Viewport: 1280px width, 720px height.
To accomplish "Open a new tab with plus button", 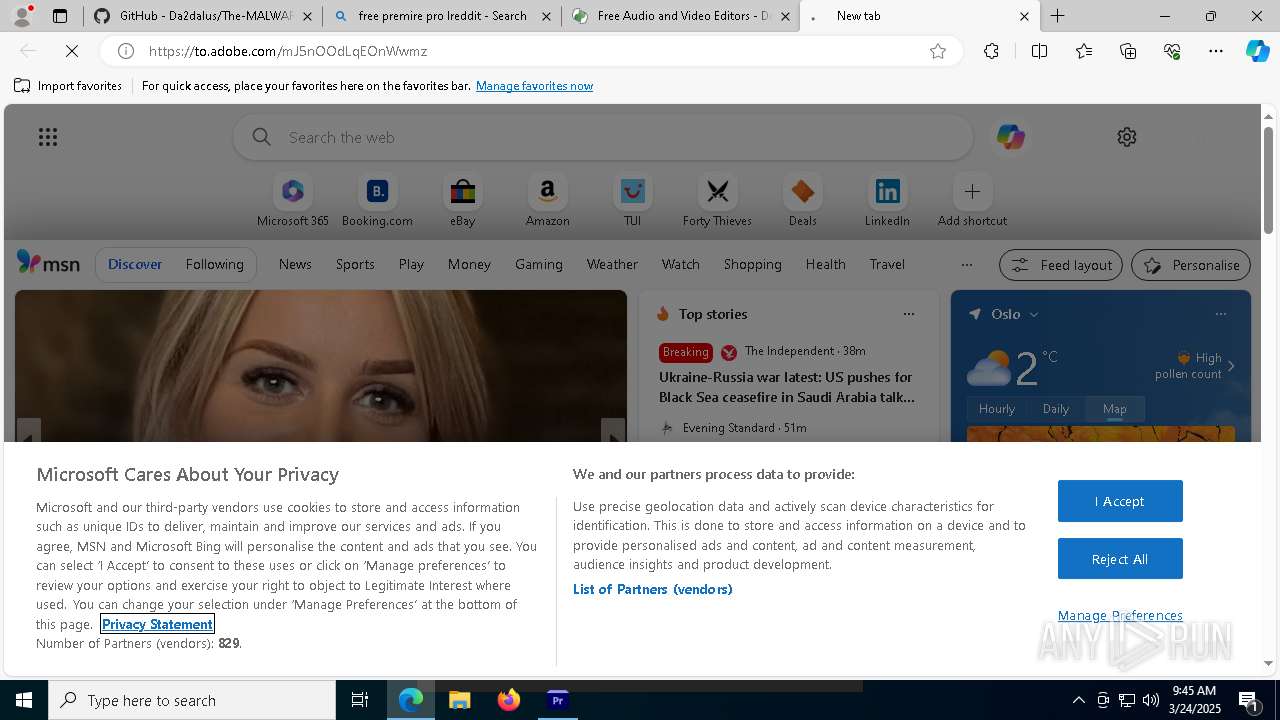I will coord(1057,16).
